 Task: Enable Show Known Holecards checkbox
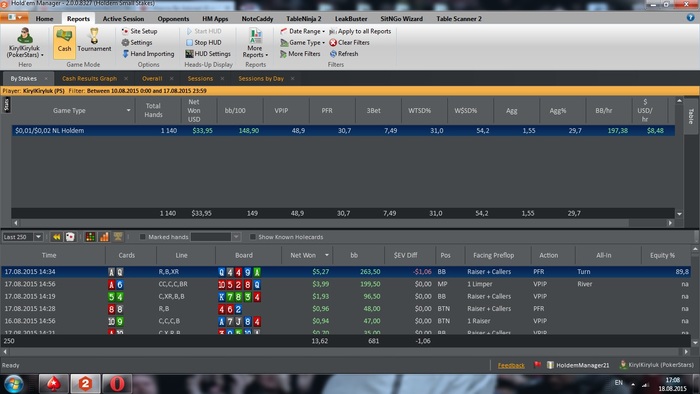pos(253,237)
